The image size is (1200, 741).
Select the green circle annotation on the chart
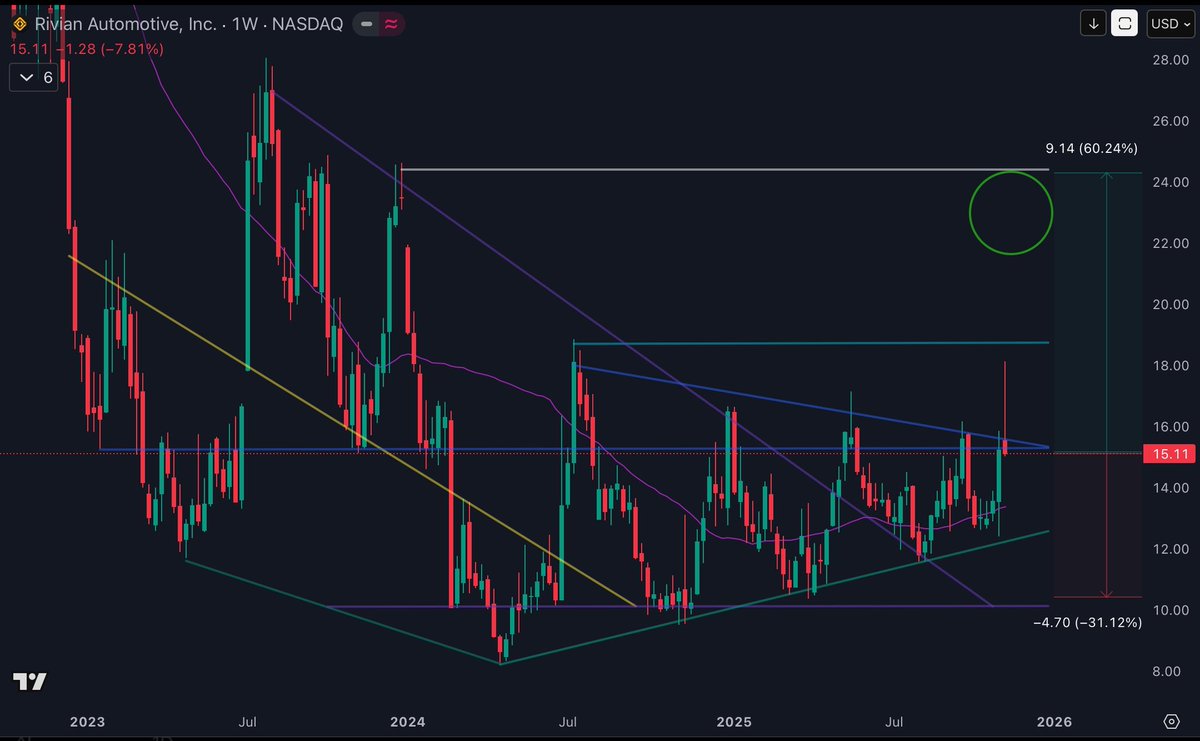(x=1011, y=213)
